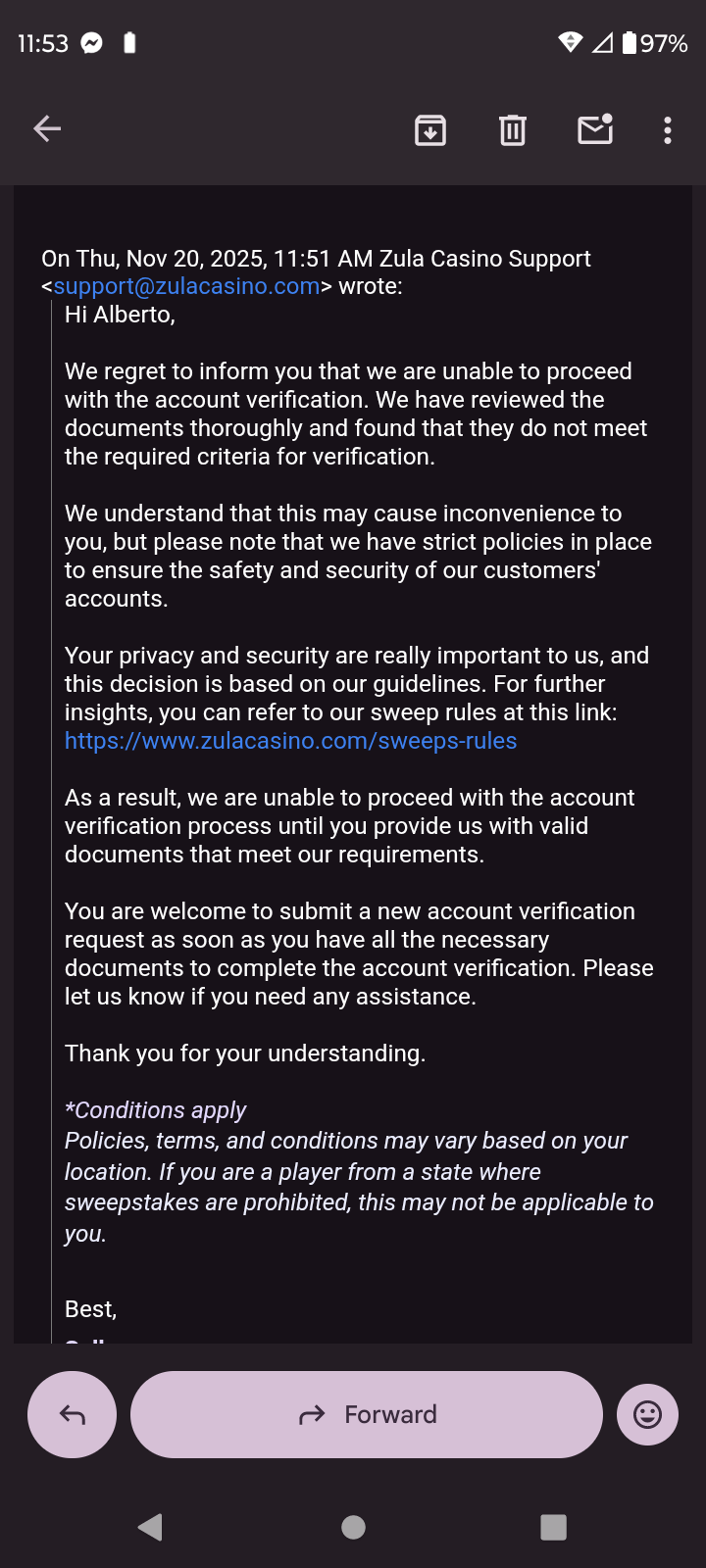706x1568 pixels.
Task: Tap the reply arrow button
Action: pos(72,1414)
